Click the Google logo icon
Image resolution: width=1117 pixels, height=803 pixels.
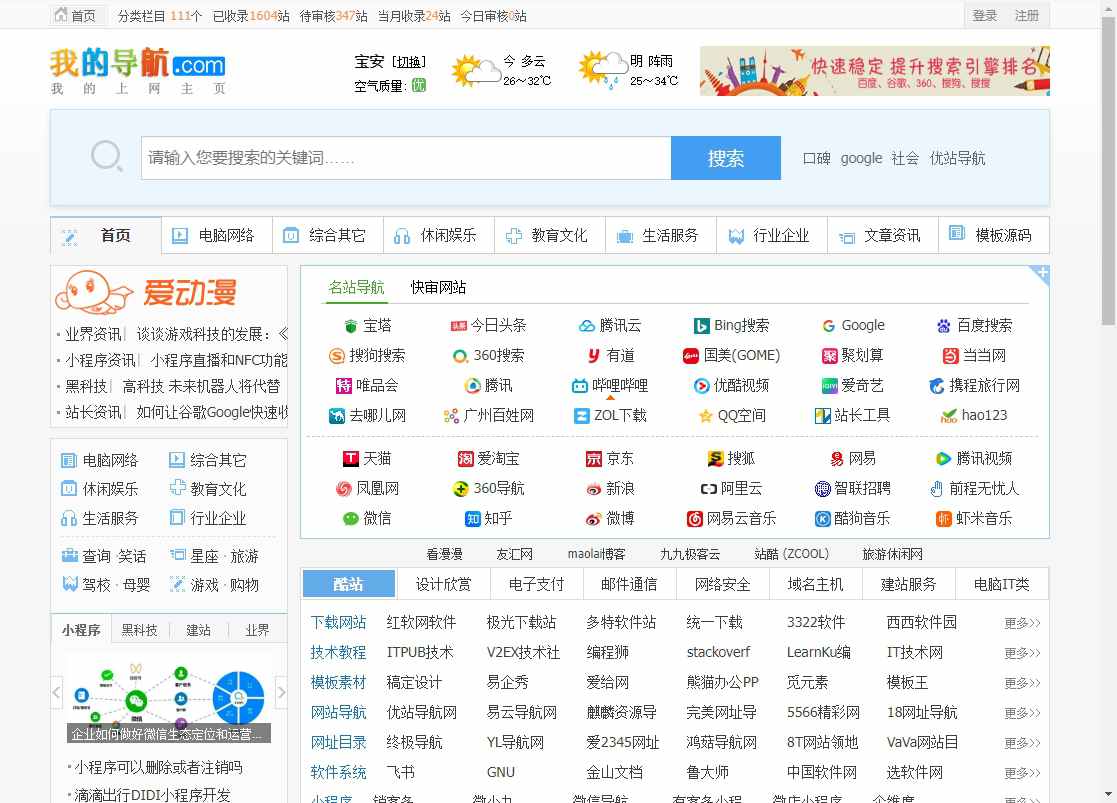pyautogui.click(x=828, y=326)
